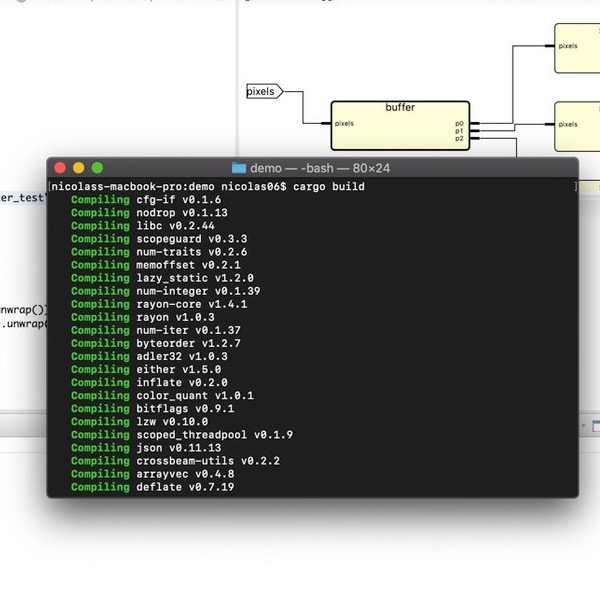
Task: Click the 'pixels' input port on buffer block
Action: coord(344,125)
